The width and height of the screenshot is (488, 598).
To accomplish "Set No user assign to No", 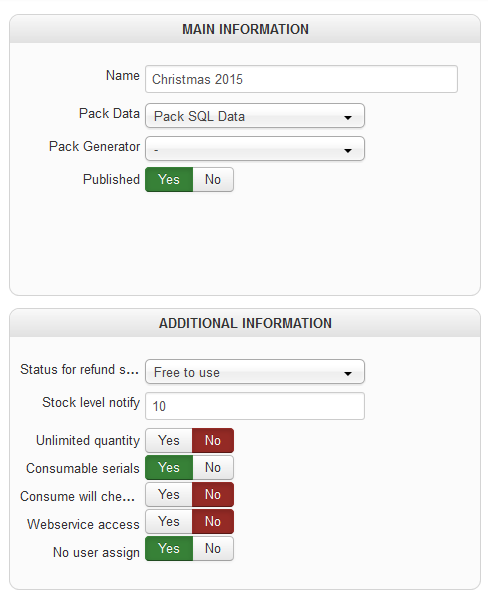I will click(x=213, y=549).
